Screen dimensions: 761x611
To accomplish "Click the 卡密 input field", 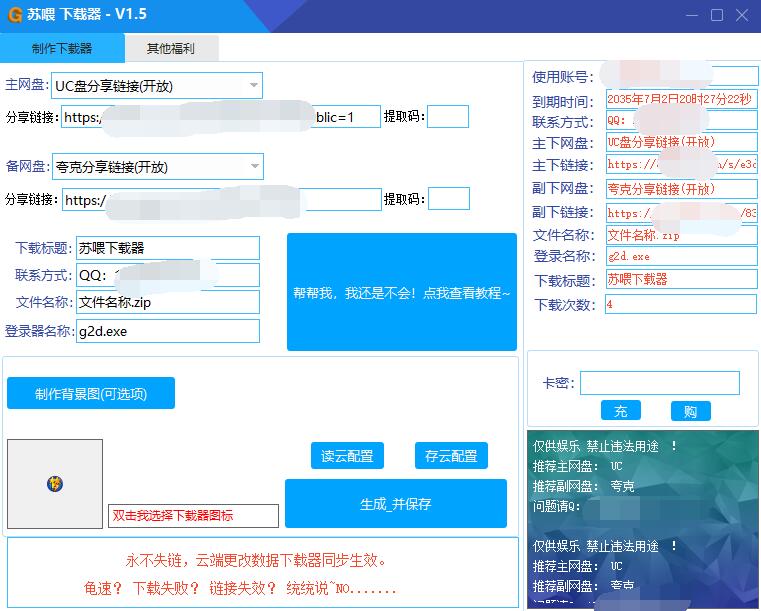I will (x=659, y=383).
